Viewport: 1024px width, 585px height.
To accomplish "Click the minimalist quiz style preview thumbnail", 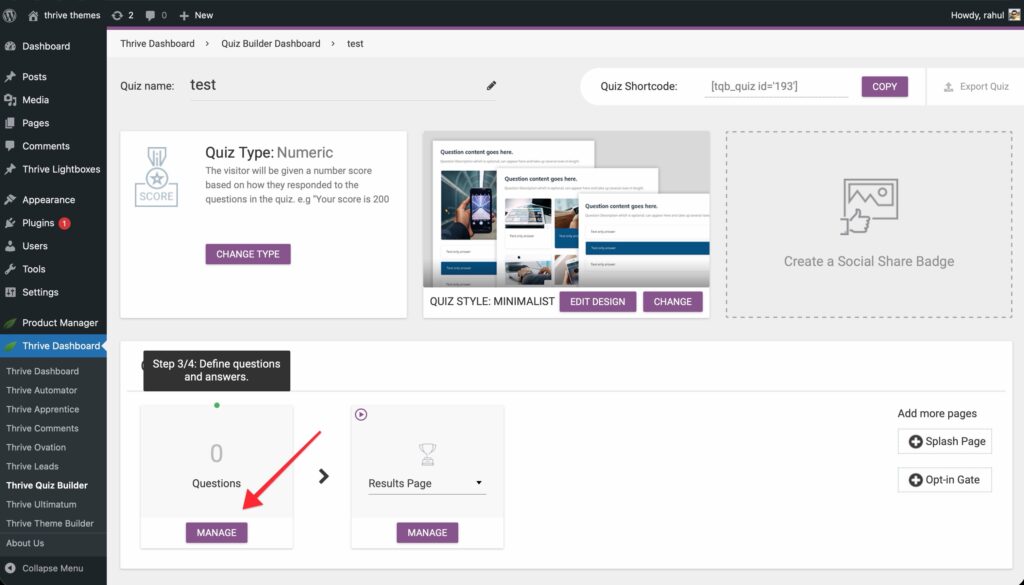I will (x=566, y=212).
